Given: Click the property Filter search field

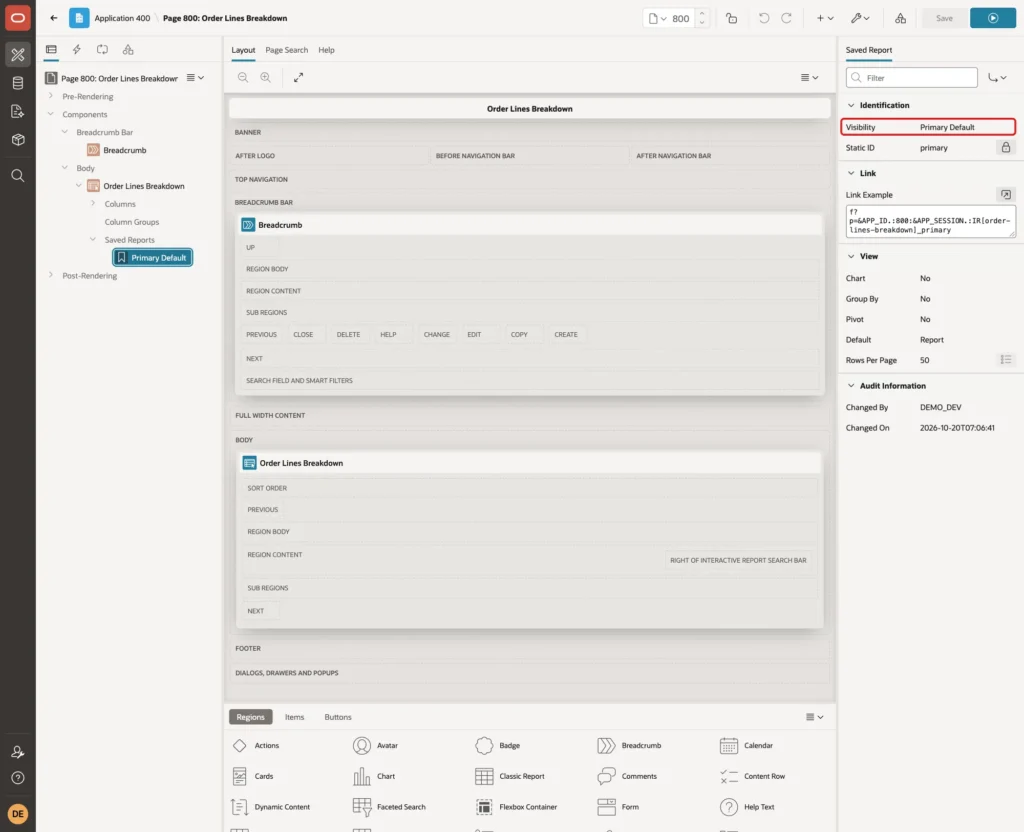Looking at the screenshot, I should [912, 78].
